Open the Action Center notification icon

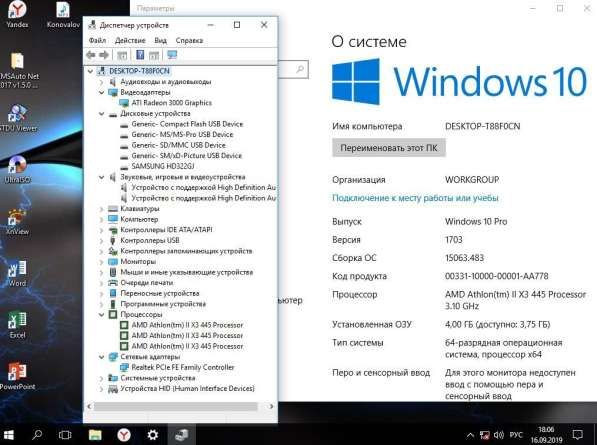(x=578, y=435)
